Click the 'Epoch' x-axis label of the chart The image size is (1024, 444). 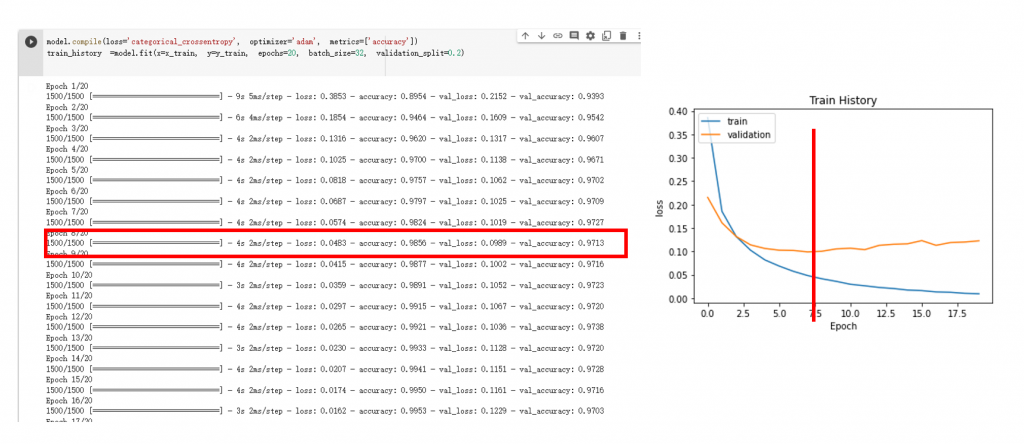(843, 326)
